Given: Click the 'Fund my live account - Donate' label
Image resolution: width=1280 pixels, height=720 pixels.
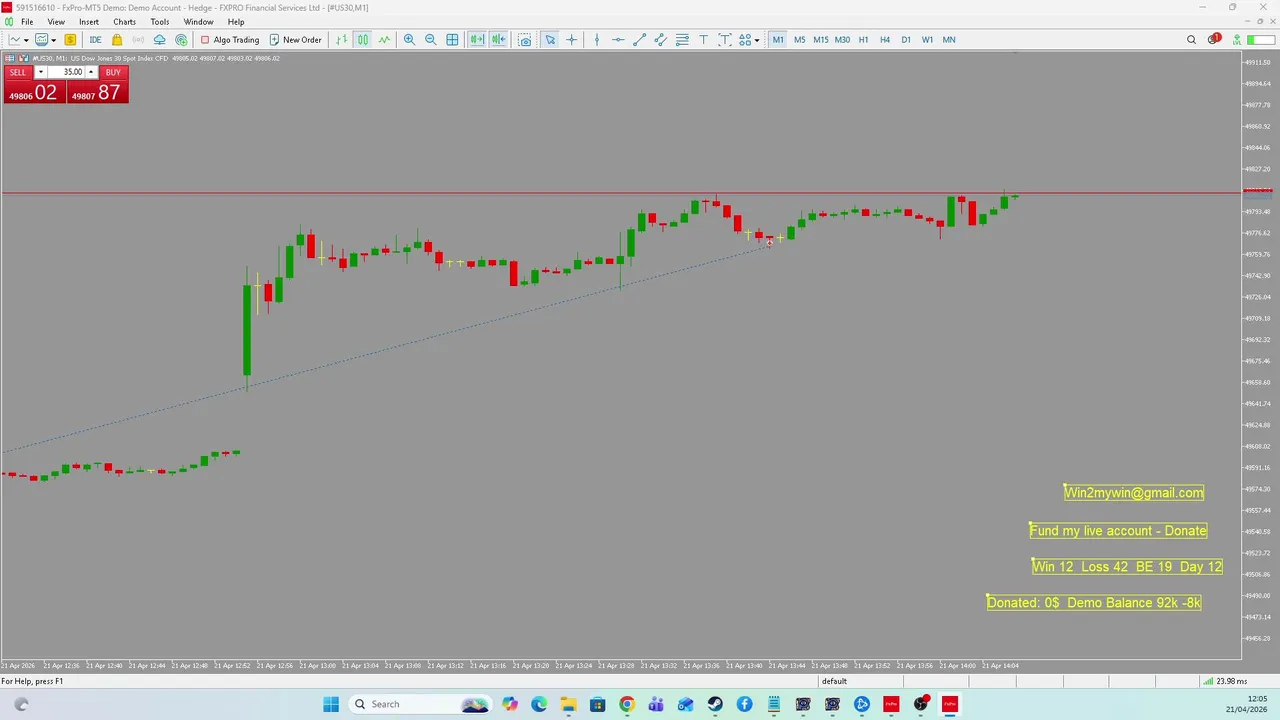Looking at the screenshot, I should click(1118, 530).
